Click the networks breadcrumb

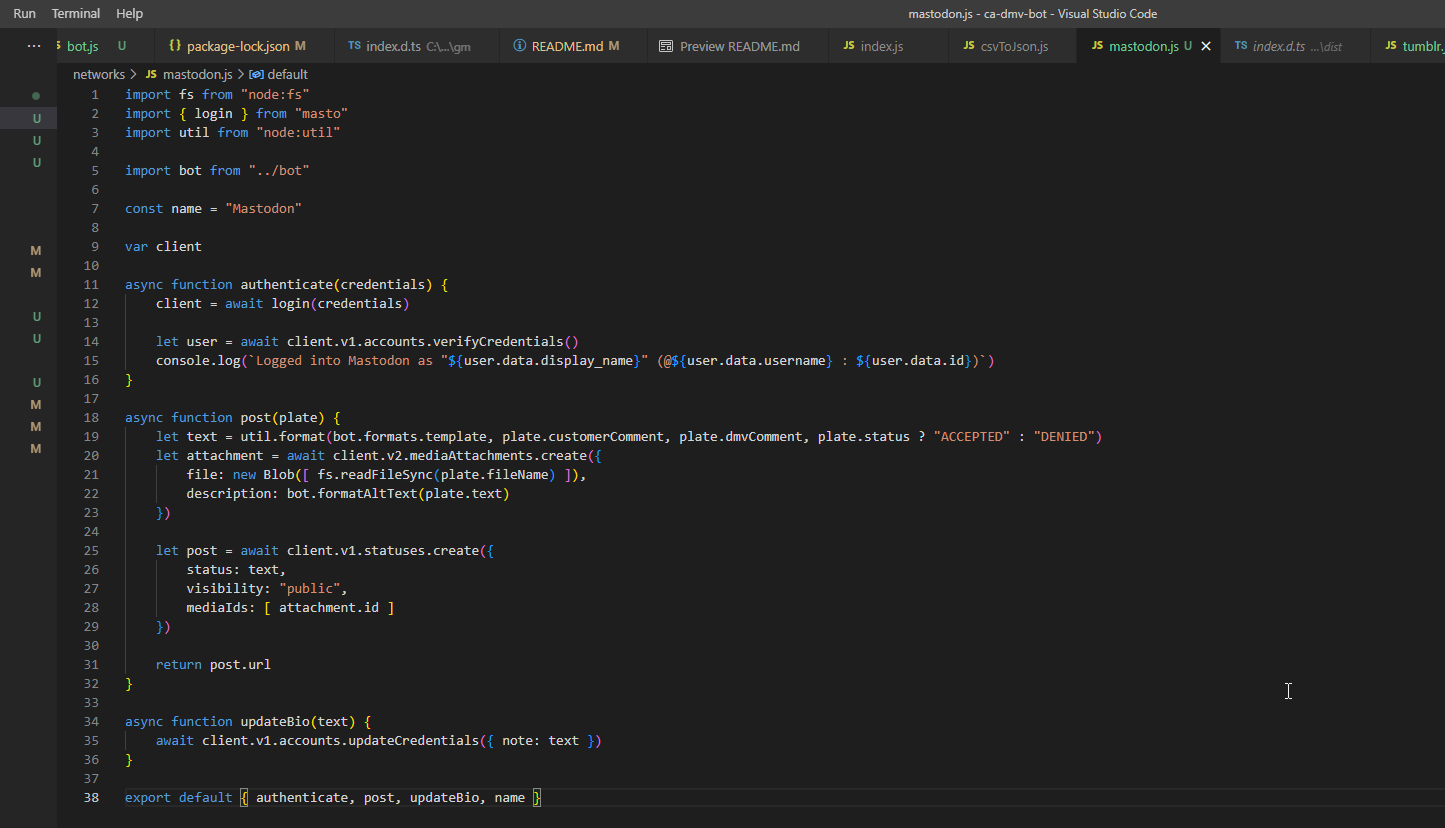(x=98, y=74)
